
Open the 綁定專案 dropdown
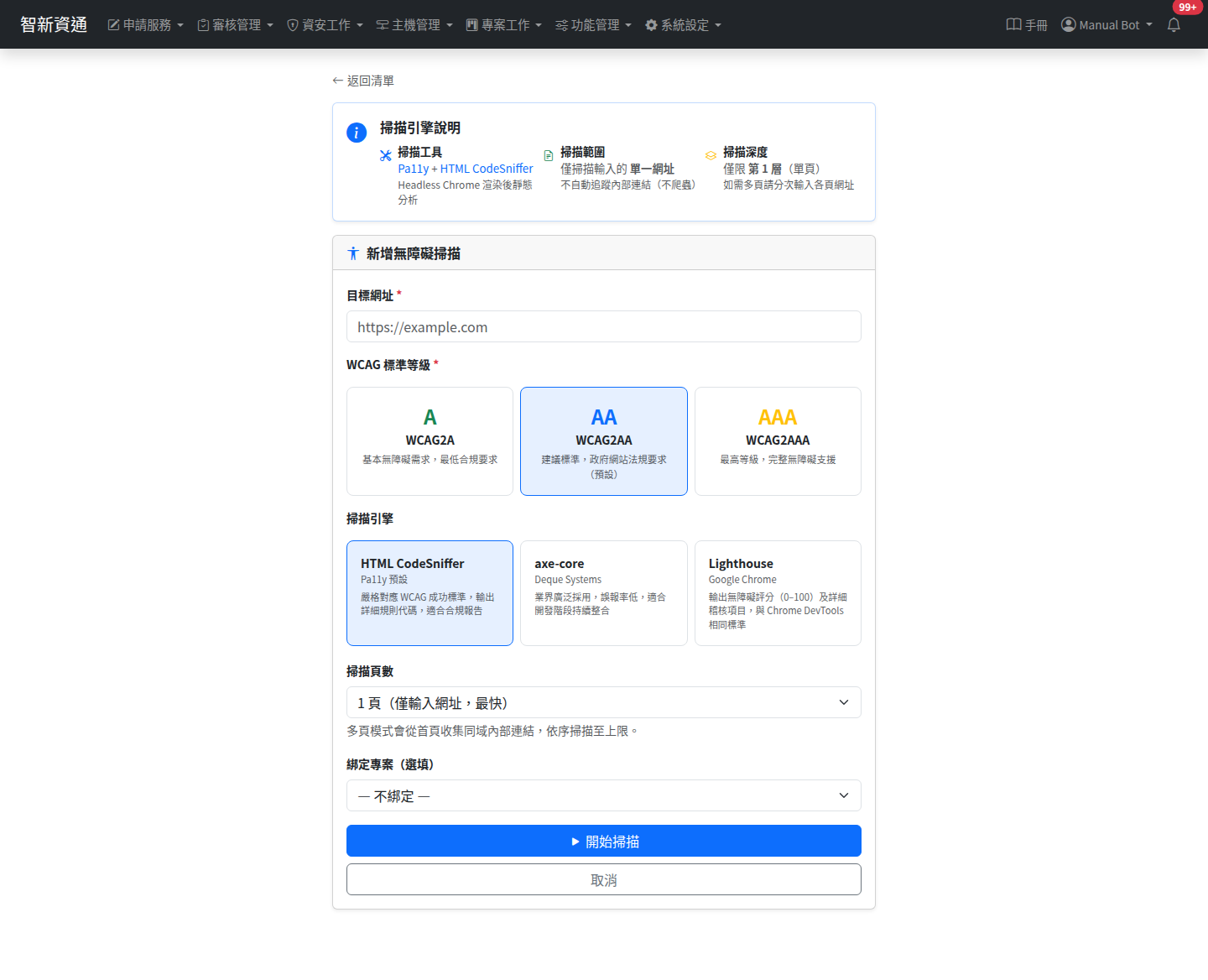point(604,795)
